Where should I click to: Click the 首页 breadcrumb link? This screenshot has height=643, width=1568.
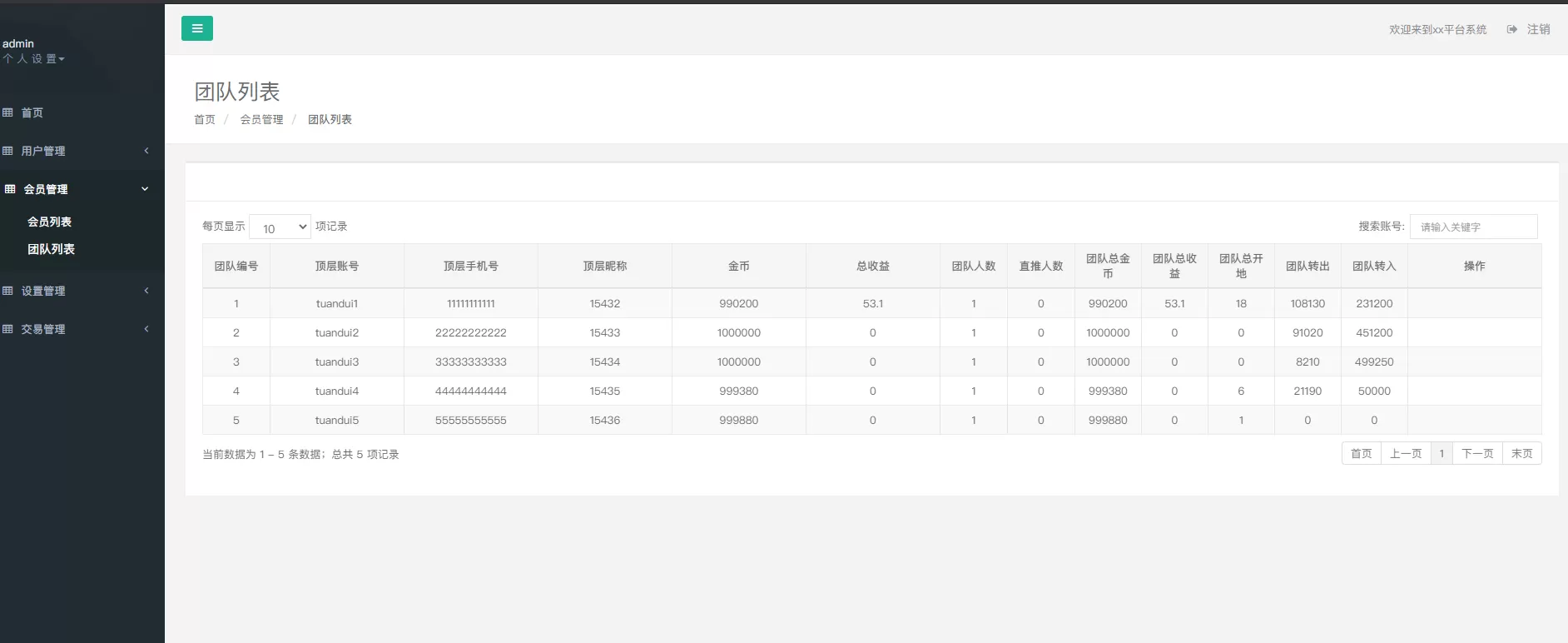point(205,120)
